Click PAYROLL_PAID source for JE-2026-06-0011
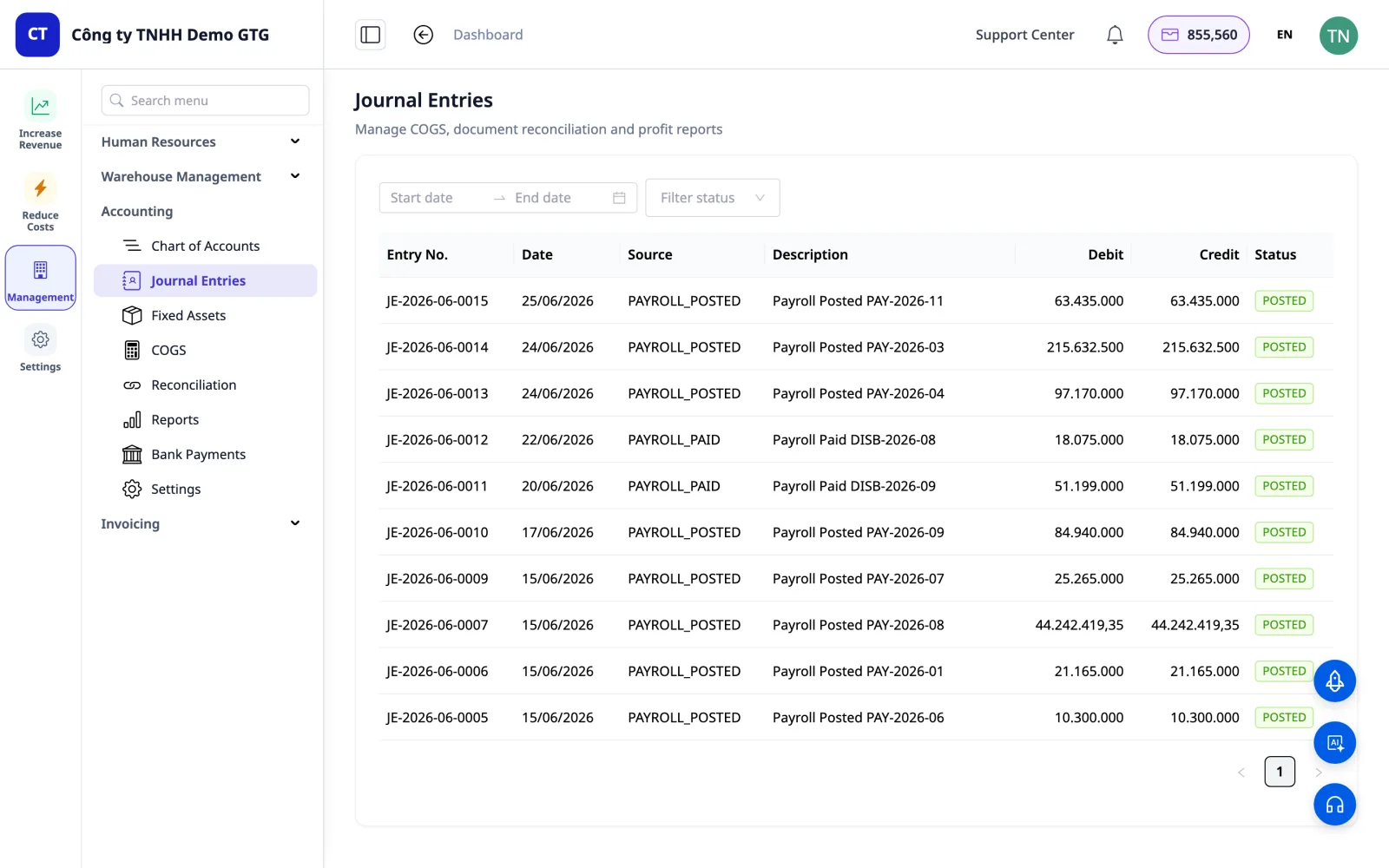Screen dimensions: 1389x868 [674, 486]
